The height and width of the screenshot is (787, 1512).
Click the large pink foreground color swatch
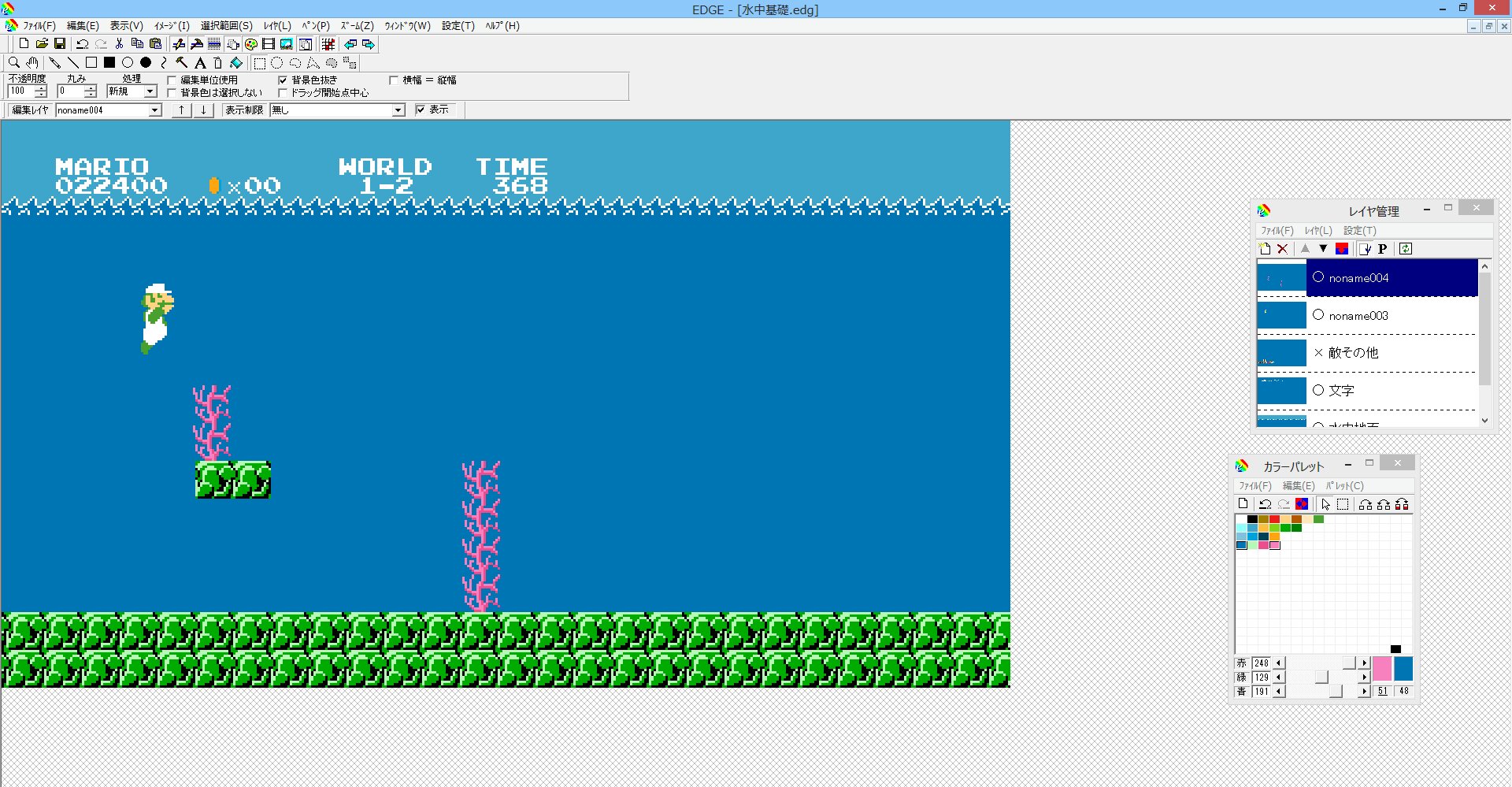[1382, 669]
